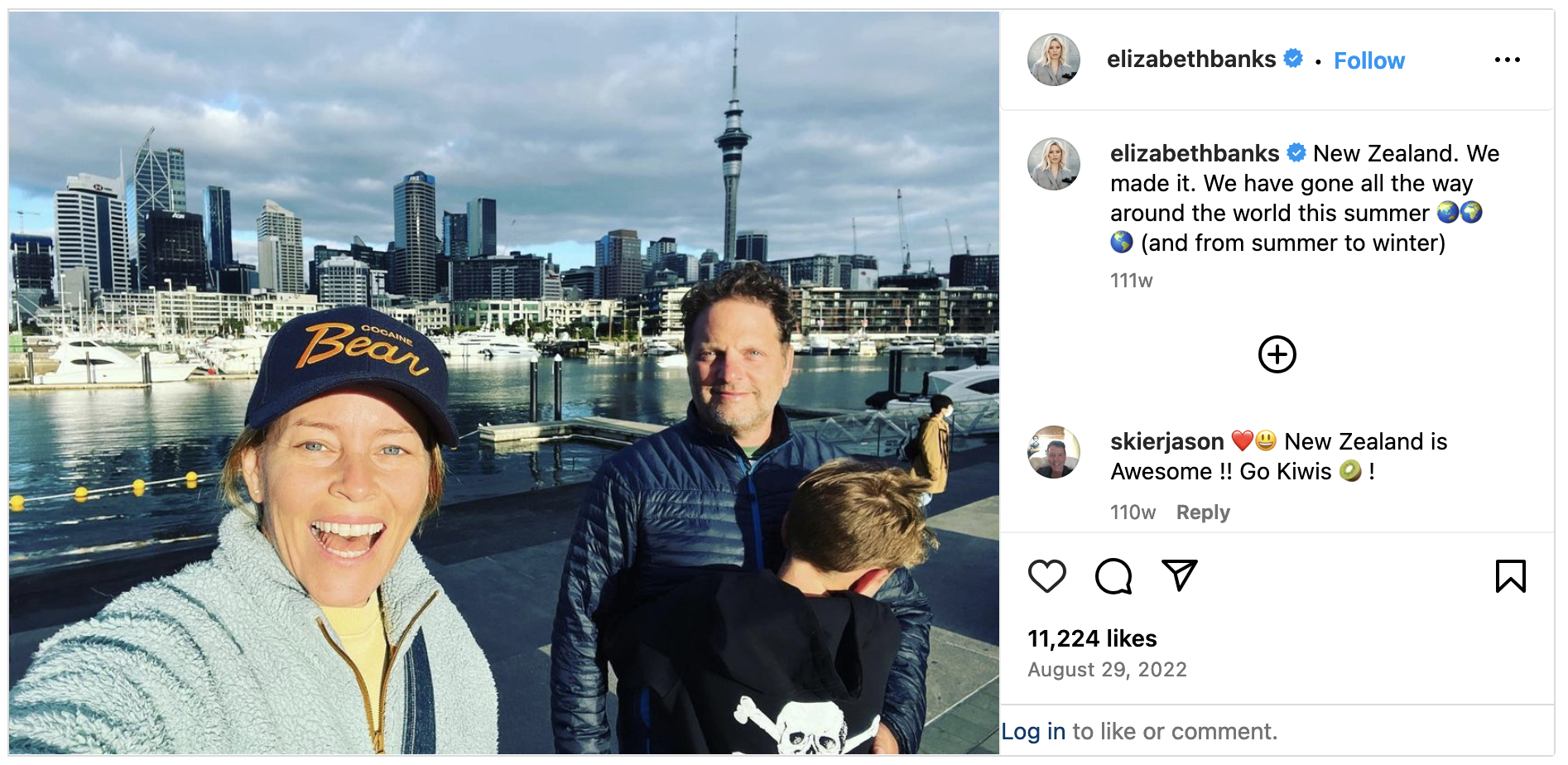The height and width of the screenshot is (765, 1568).
Task: Open the skierjason username link
Action: coord(1166,441)
